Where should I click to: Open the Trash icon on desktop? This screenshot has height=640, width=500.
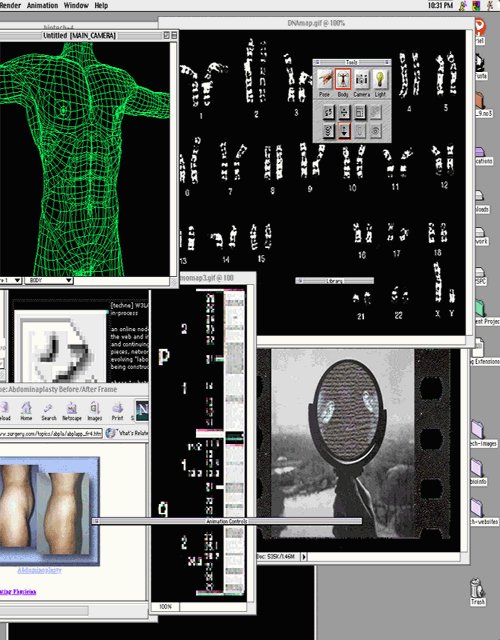(x=477, y=591)
